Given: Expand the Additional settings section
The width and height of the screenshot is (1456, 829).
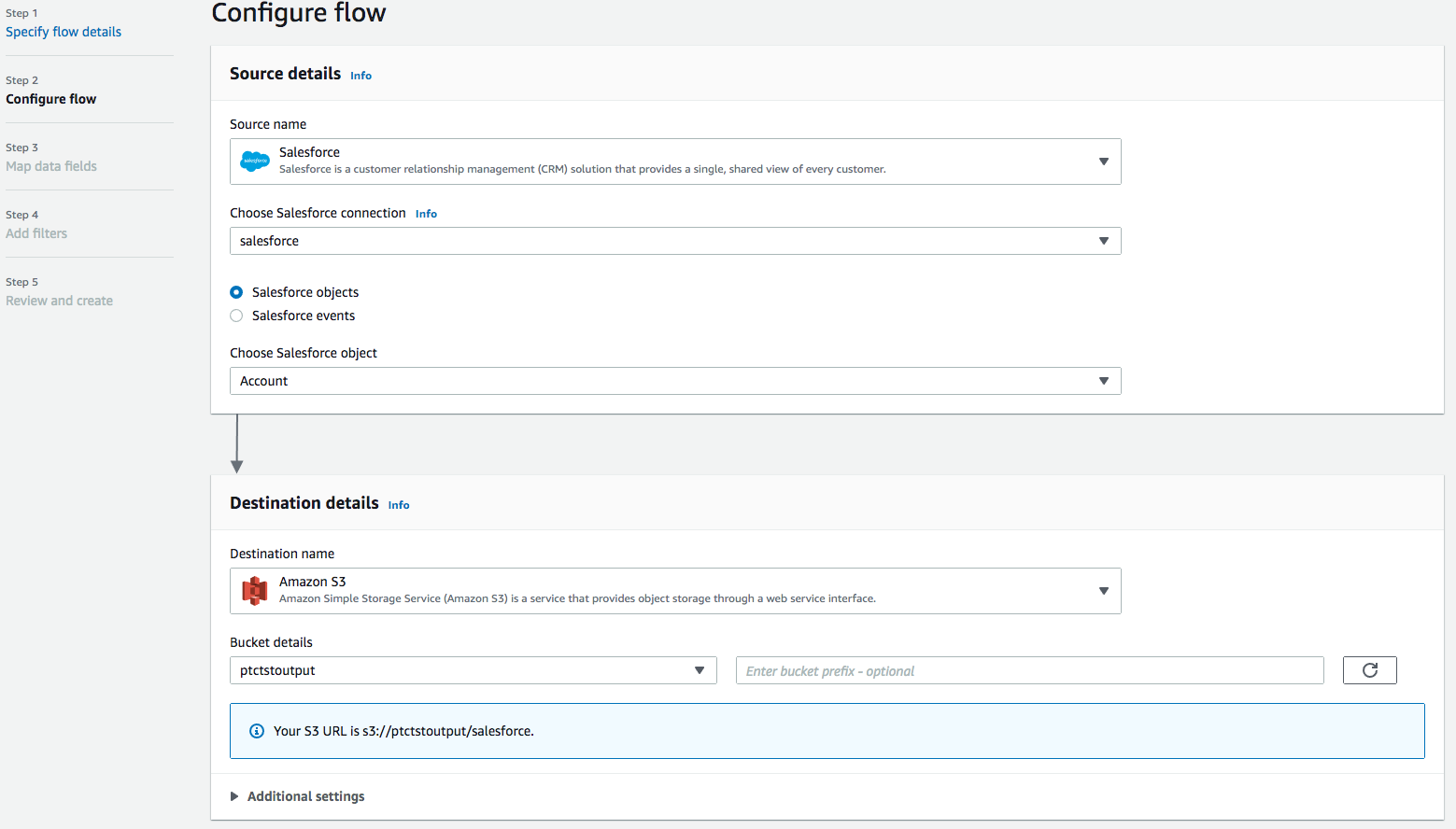Looking at the screenshot, I should [x=305, y=796].
